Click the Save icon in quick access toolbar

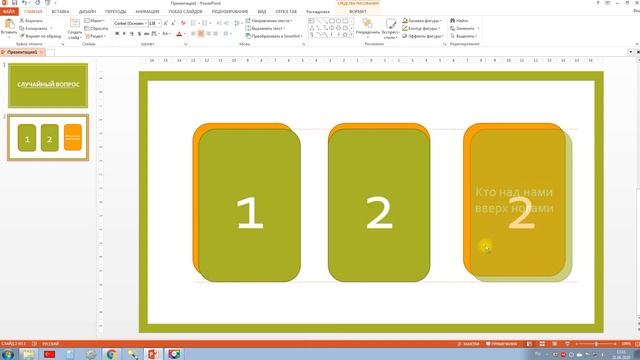tap(14, 3)
